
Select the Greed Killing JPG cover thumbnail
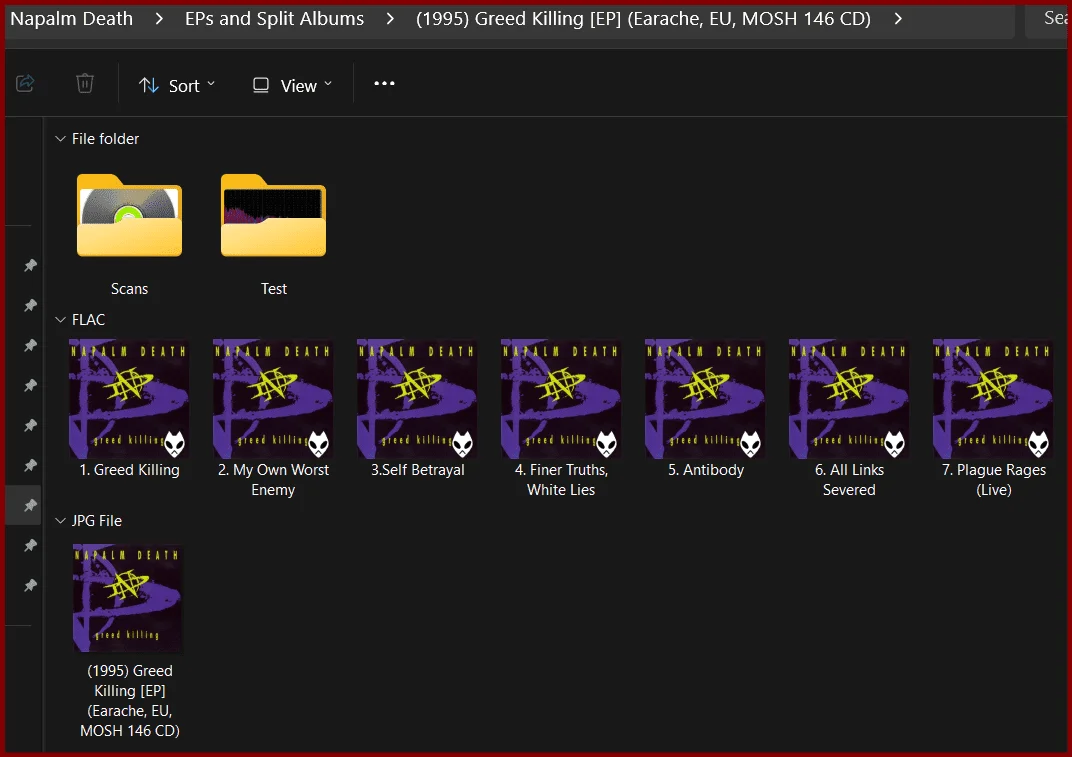point(128,598)
